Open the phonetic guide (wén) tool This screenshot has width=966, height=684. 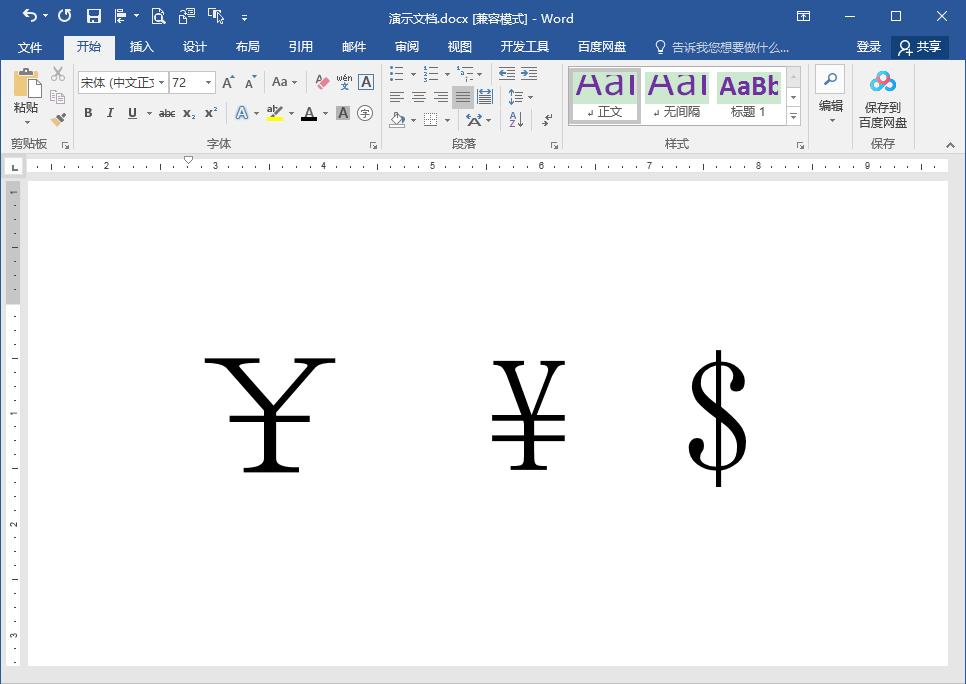[x=344, y=82]
